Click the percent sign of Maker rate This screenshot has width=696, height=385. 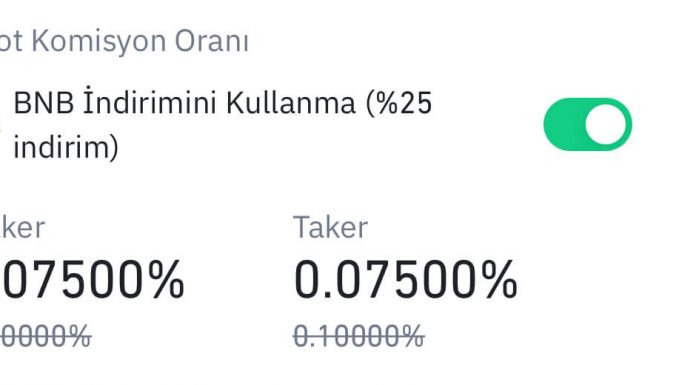pyautogui.click(x=166, y=280)
